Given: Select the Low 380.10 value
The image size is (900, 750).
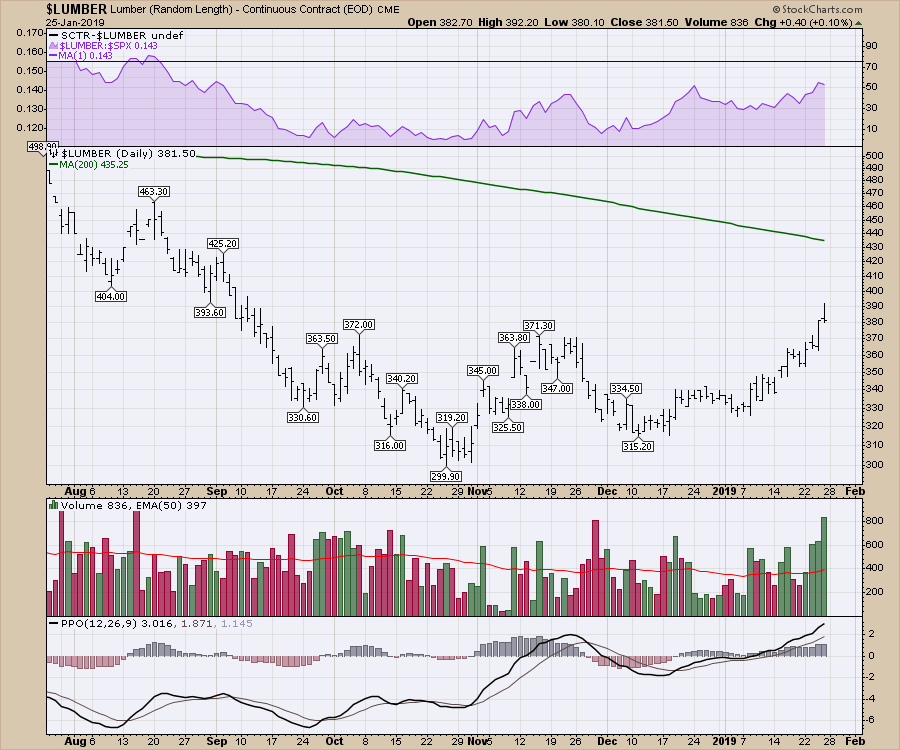Looking at the screenshot, I should click(x=575, y=22).
